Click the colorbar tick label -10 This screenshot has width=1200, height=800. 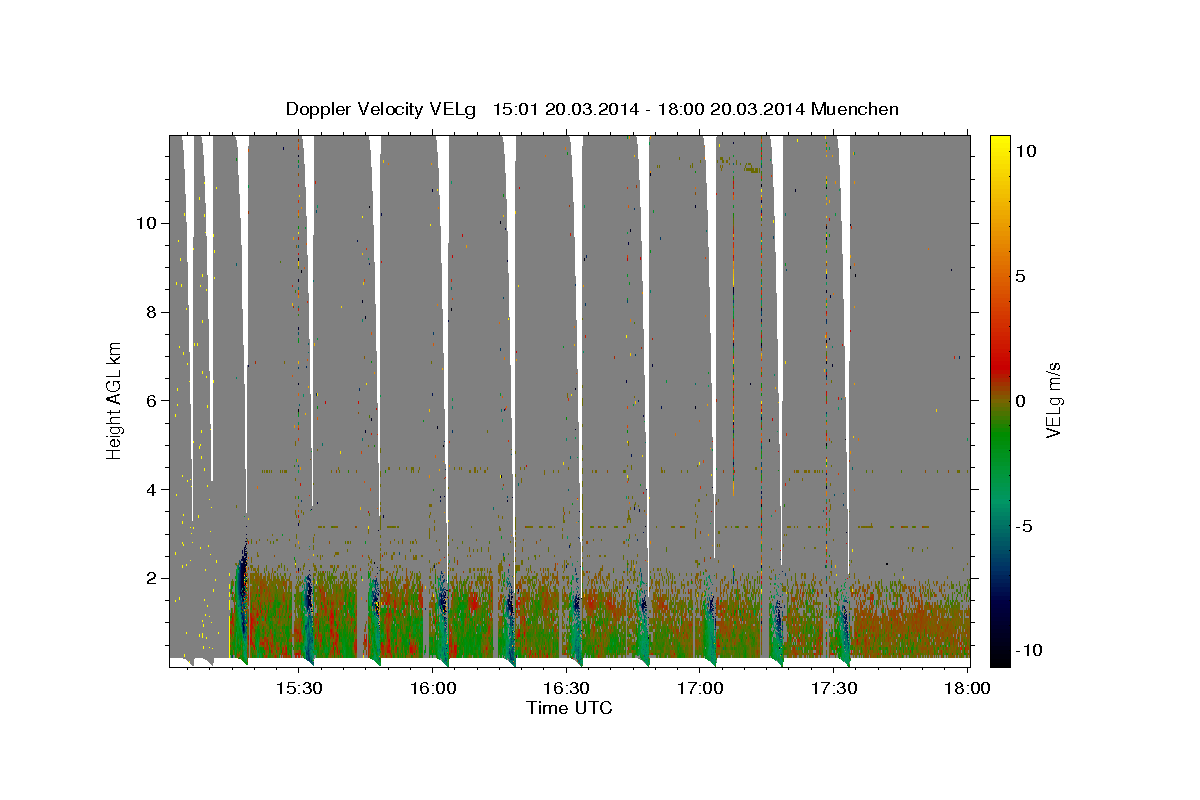pos(1029,650)
